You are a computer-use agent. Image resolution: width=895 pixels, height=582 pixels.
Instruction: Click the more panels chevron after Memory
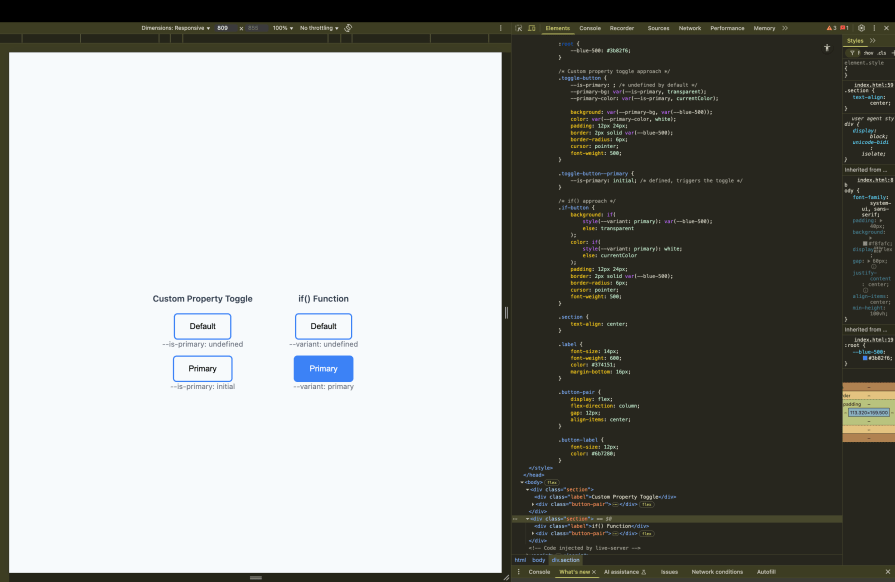(784, 28)
